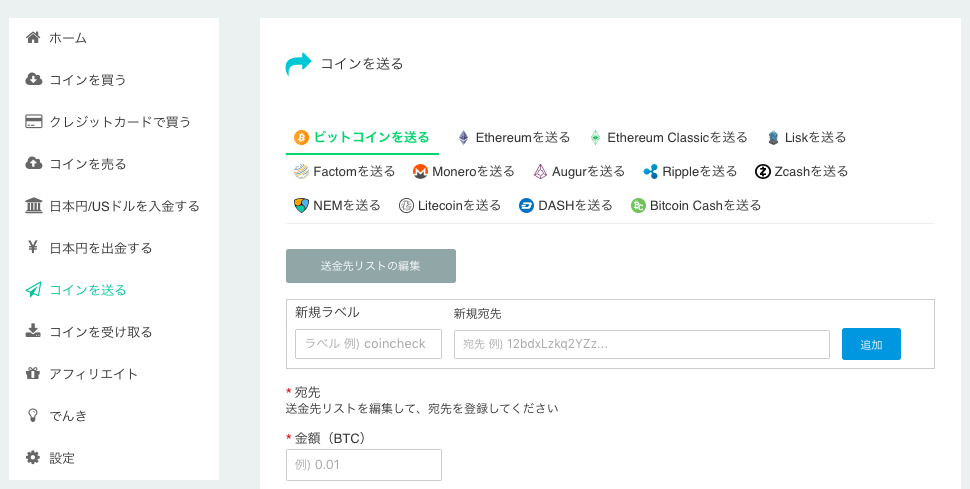This screenshot has width=970, height=489.
Task: Select the Bitcoin Cashを送る tab
Action: click(x=696, y=206)
